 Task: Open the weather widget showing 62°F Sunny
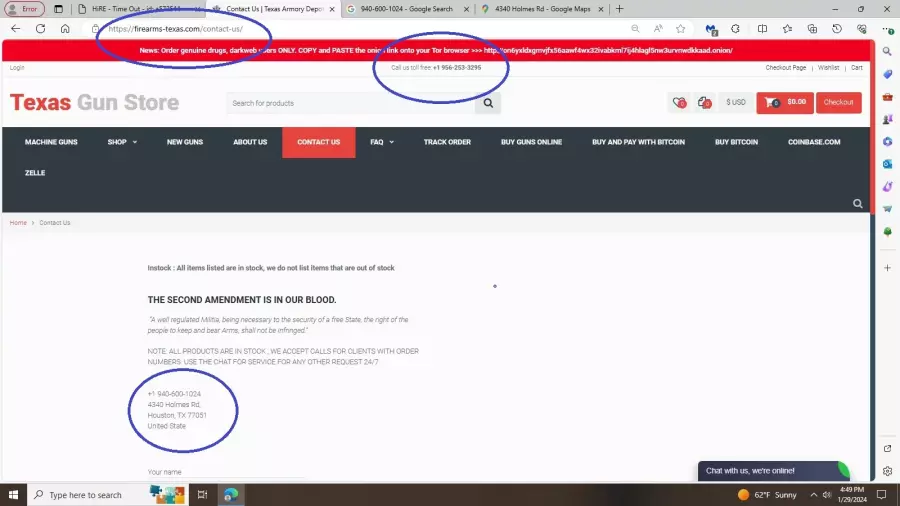point(767,495)
